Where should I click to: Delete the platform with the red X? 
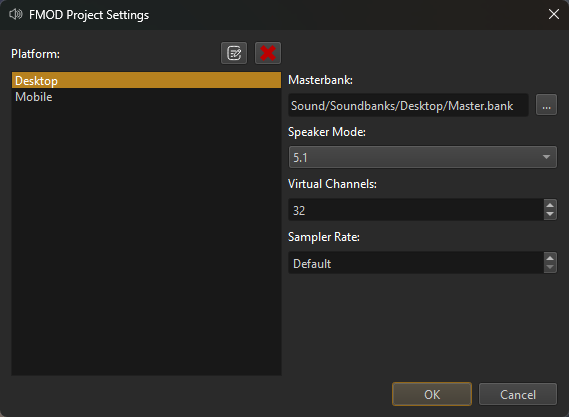pyautogui.click(x=268, y=53)
